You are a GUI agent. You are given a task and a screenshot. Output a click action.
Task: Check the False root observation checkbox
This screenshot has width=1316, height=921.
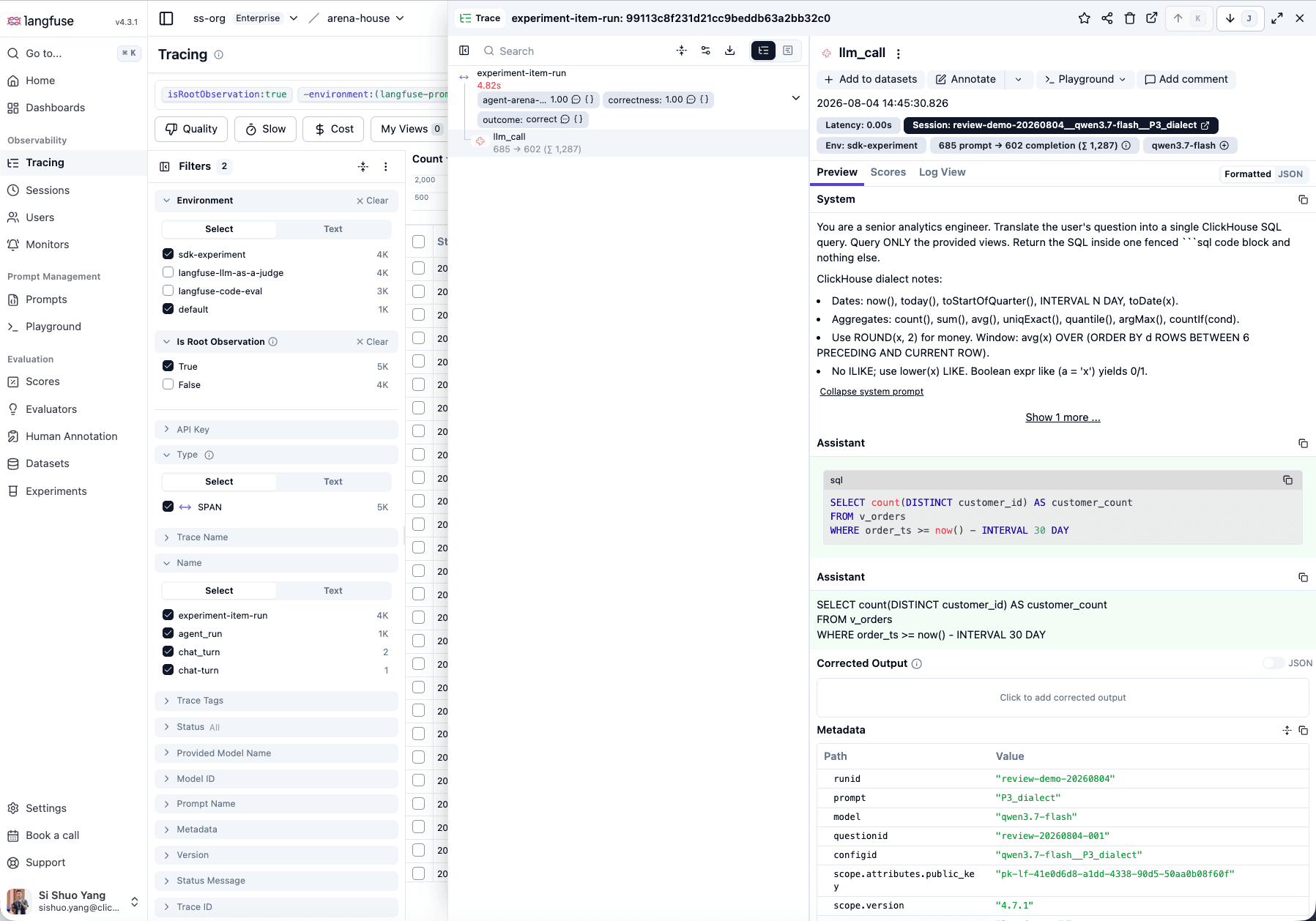[x=168, y=384]
